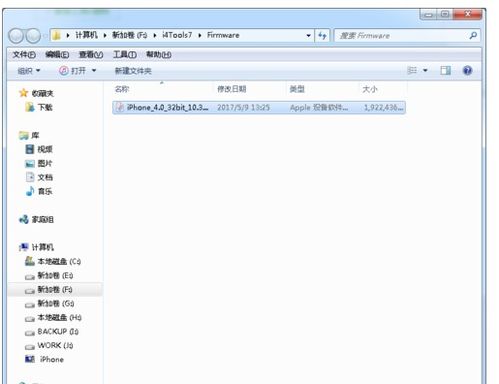499x384 pixels.
Task: Open the view options dropdown arrow
Action: [x=425, y=70]
